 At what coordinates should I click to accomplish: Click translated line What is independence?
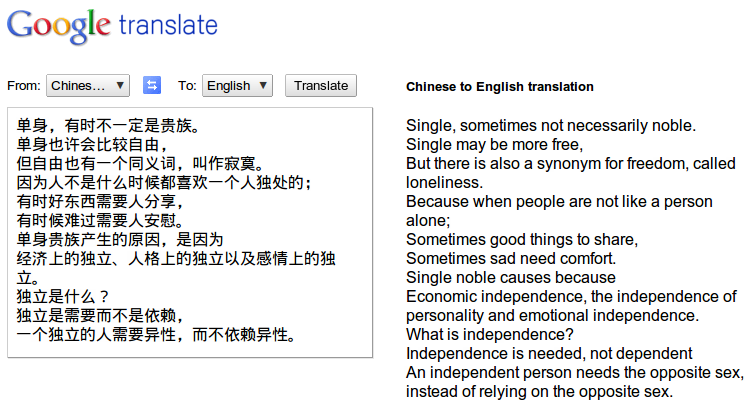(490, 335)
